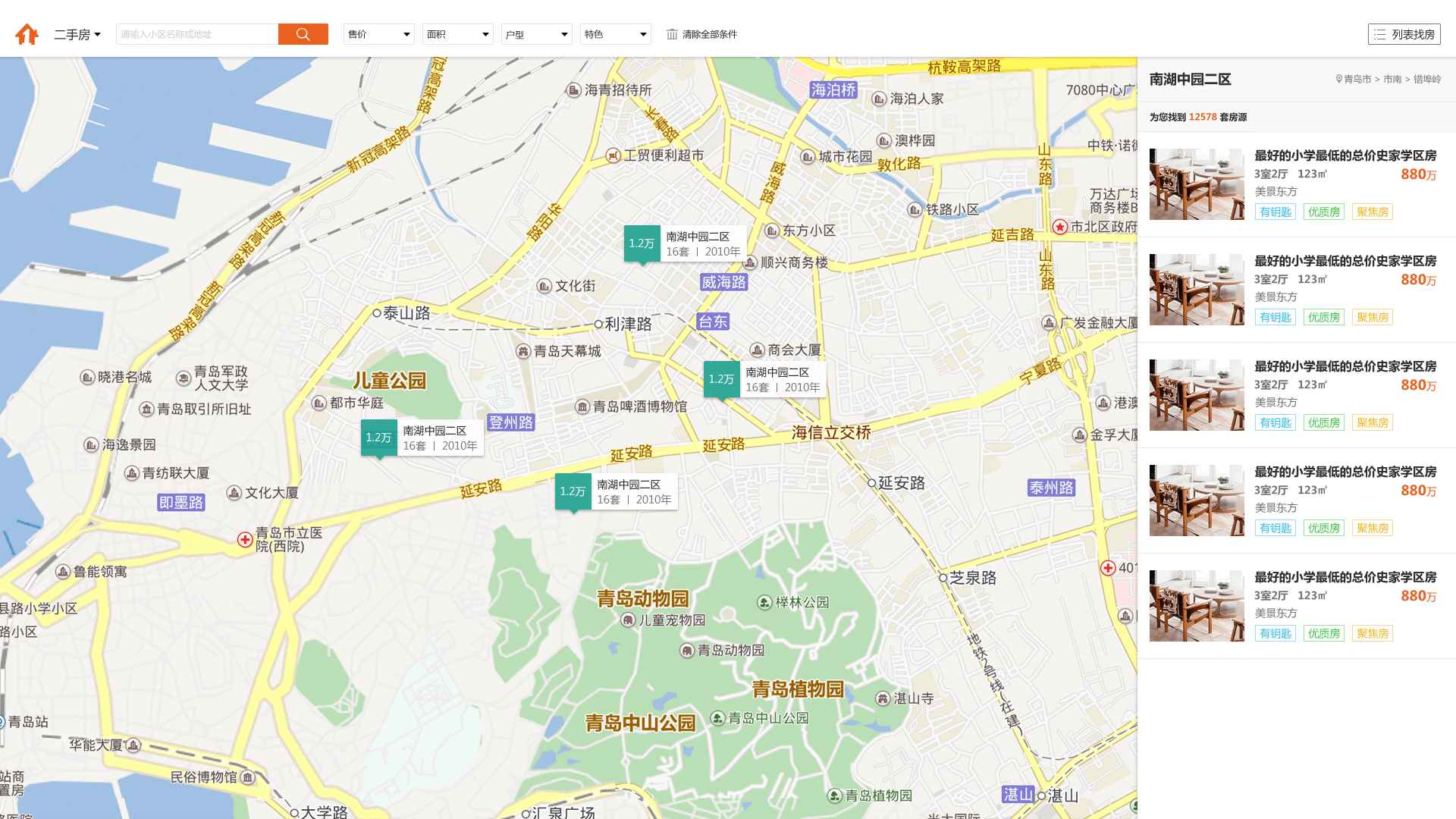Open the 二手房 category dropdown
1456x819 pixels.
[x=77, y=34]
